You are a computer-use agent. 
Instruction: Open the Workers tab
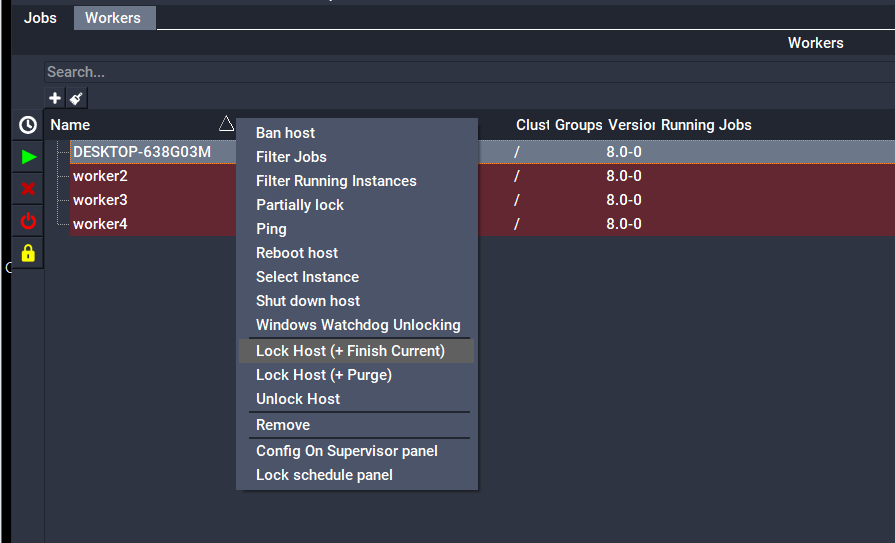pyautogui.click(x=113, y=18)
